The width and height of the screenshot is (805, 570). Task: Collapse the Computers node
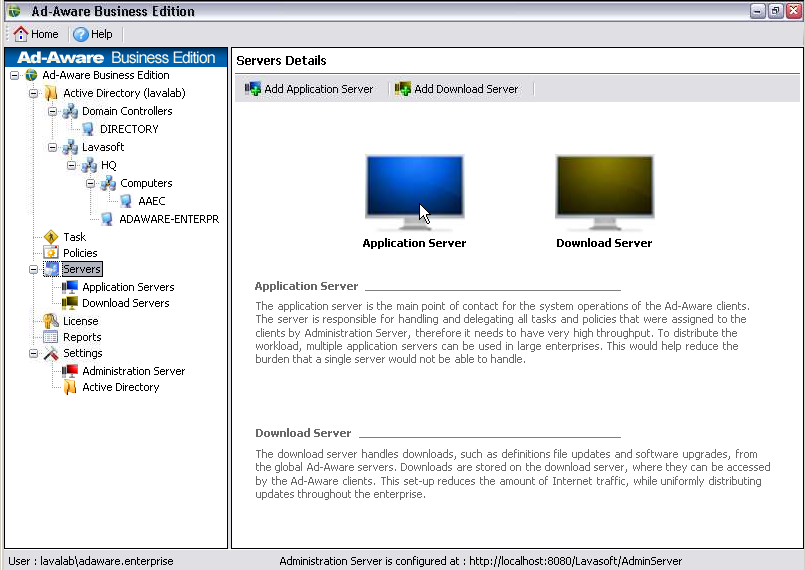pyautogui.click(x=90, y=183)
